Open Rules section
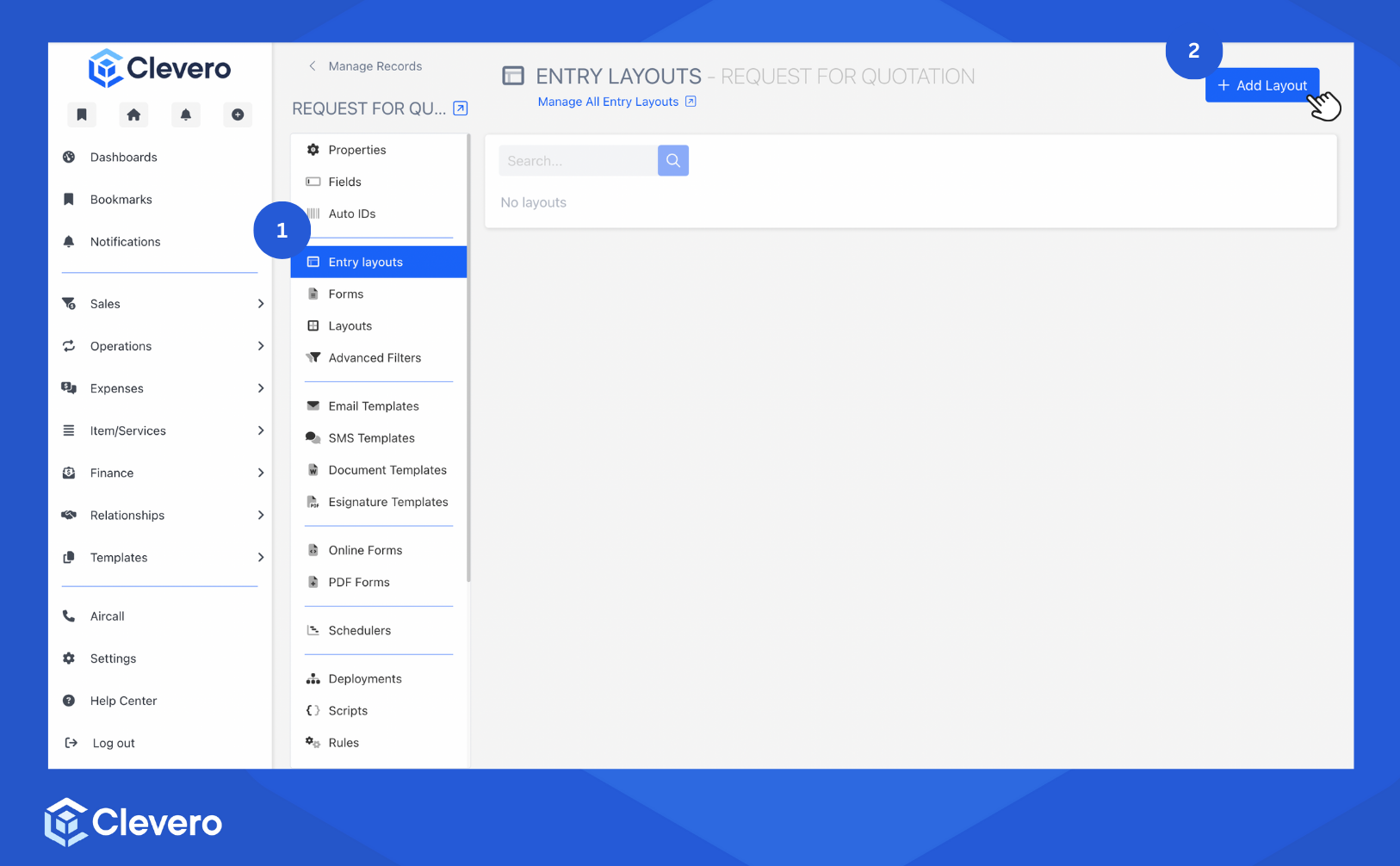 [379, 741]
